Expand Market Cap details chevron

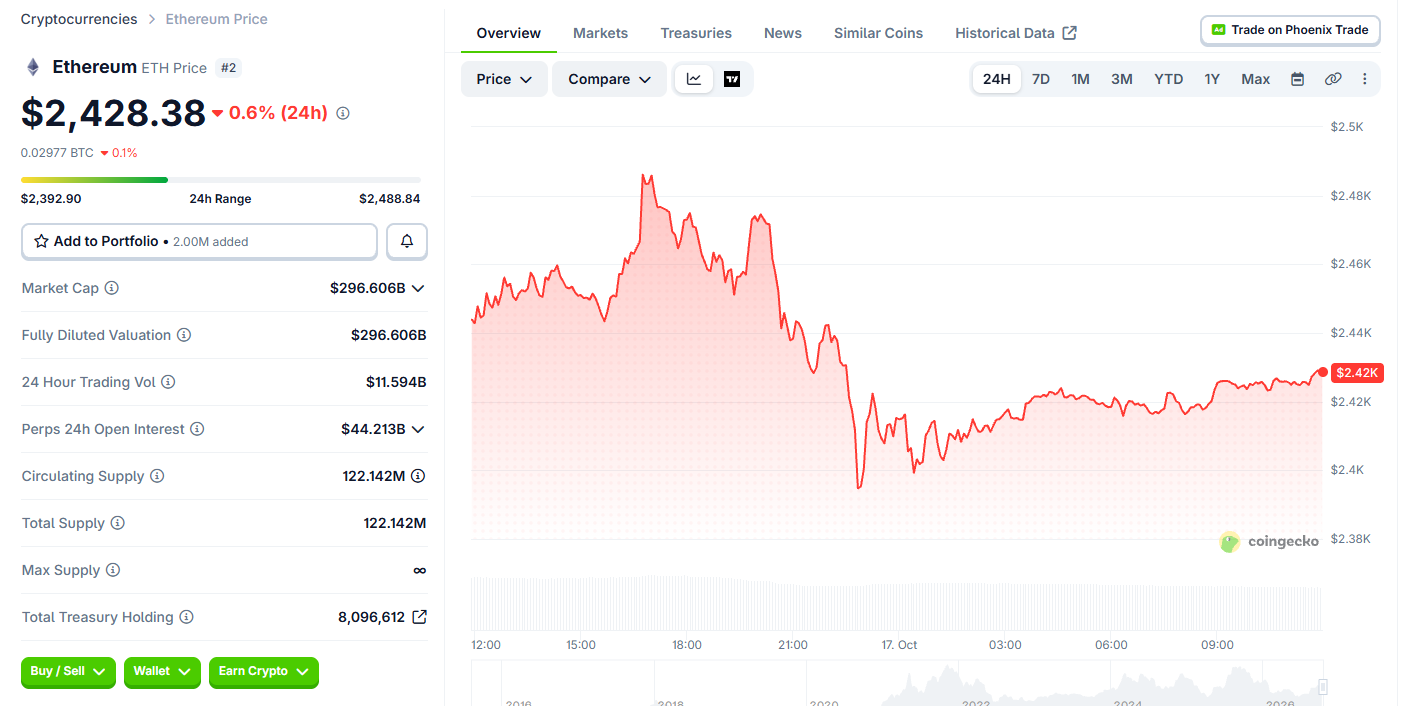pyautogui.click(x=418, y=288)
